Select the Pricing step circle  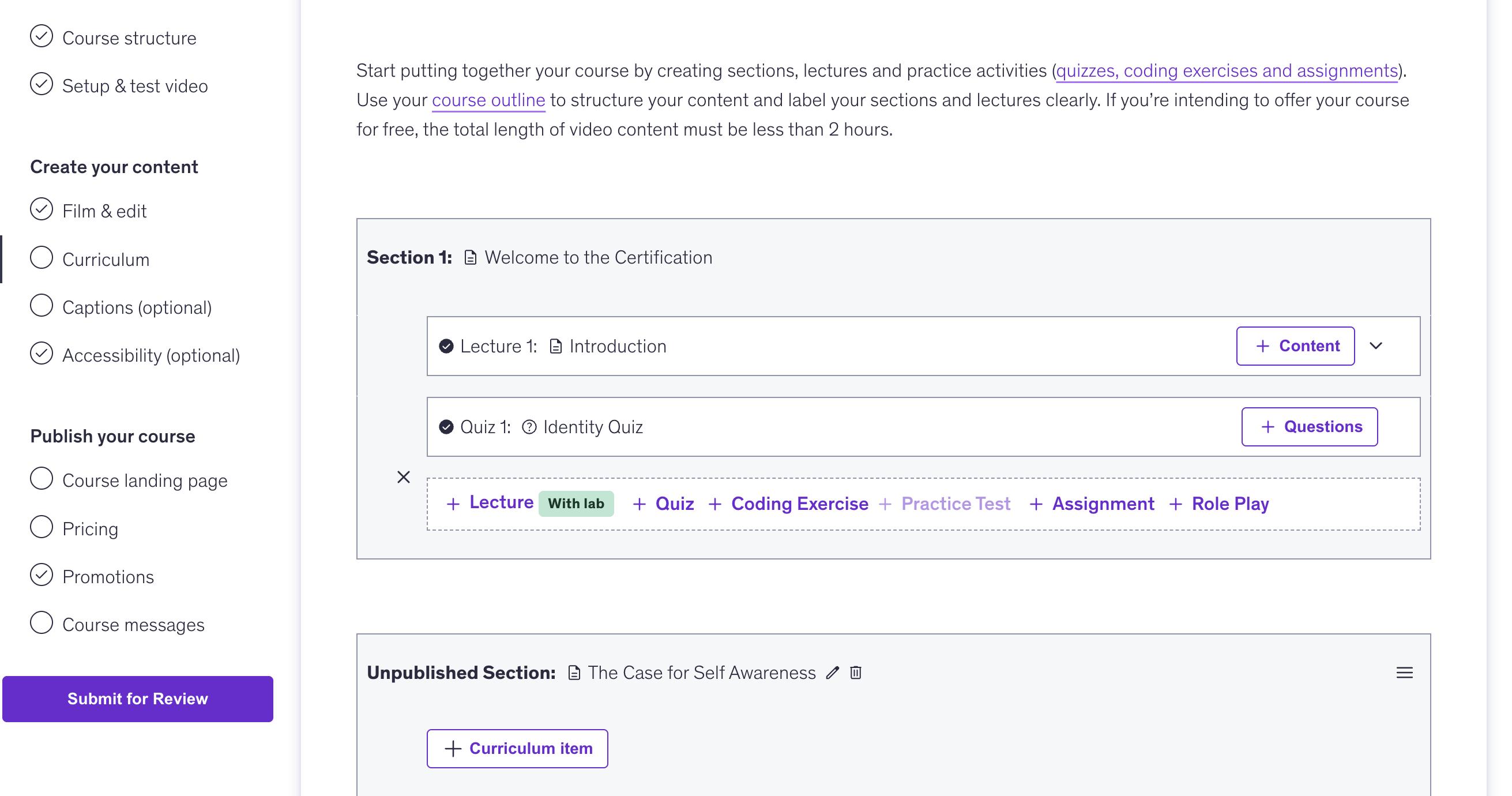click(x=42, y=527)
